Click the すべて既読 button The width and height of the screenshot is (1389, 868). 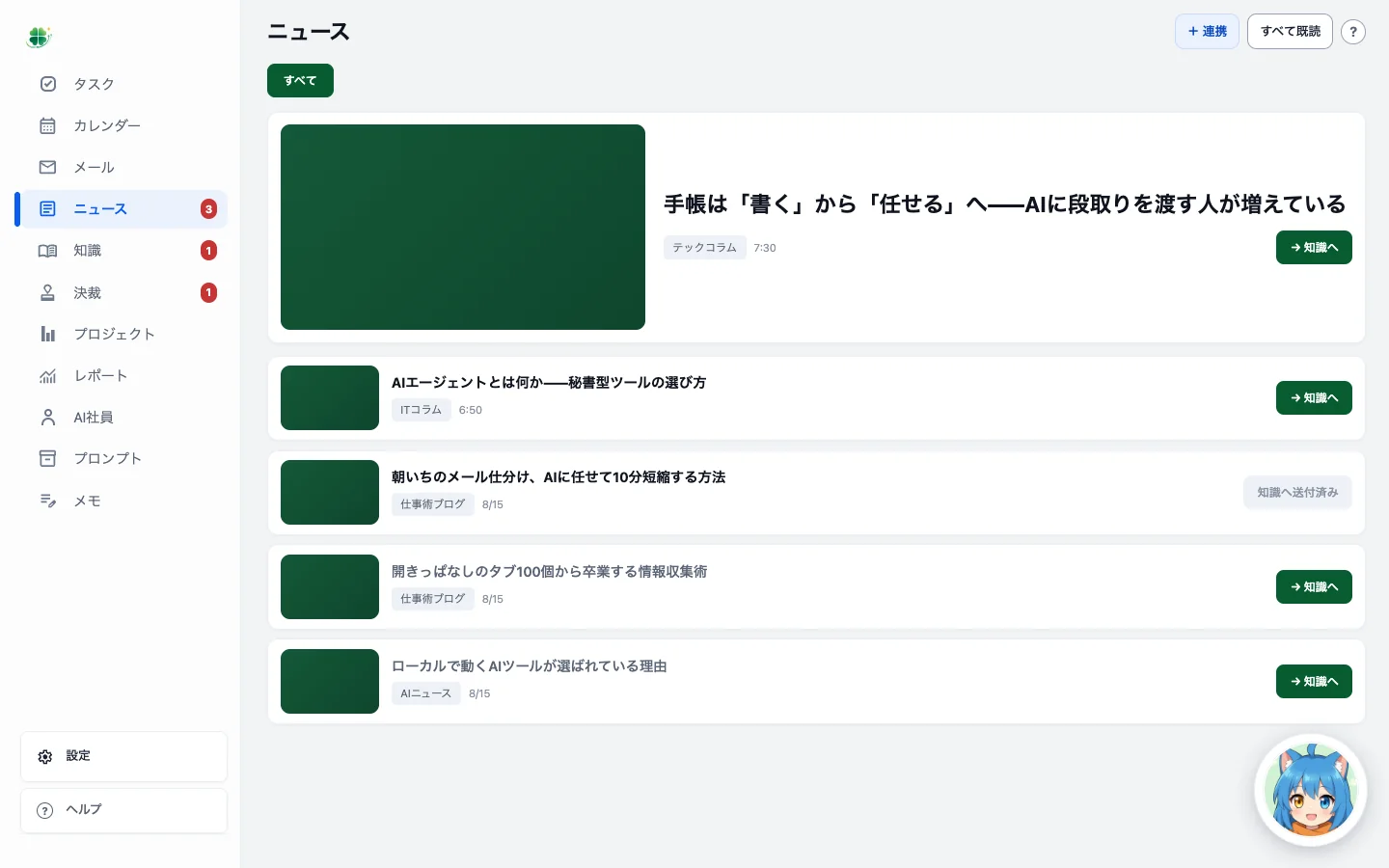(1290, 32)
